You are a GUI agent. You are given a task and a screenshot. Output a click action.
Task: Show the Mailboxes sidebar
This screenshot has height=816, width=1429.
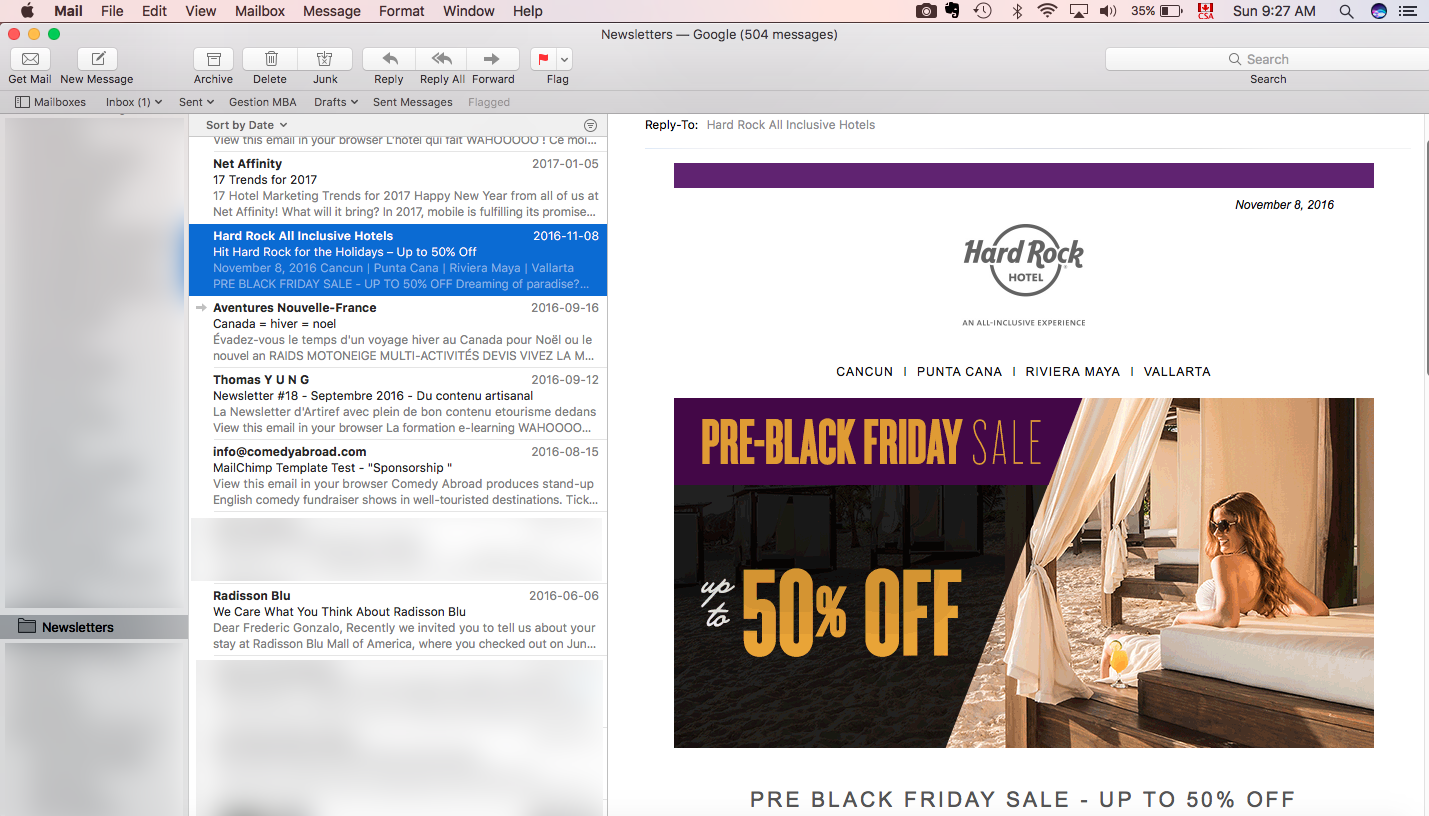tap(51, 102)
